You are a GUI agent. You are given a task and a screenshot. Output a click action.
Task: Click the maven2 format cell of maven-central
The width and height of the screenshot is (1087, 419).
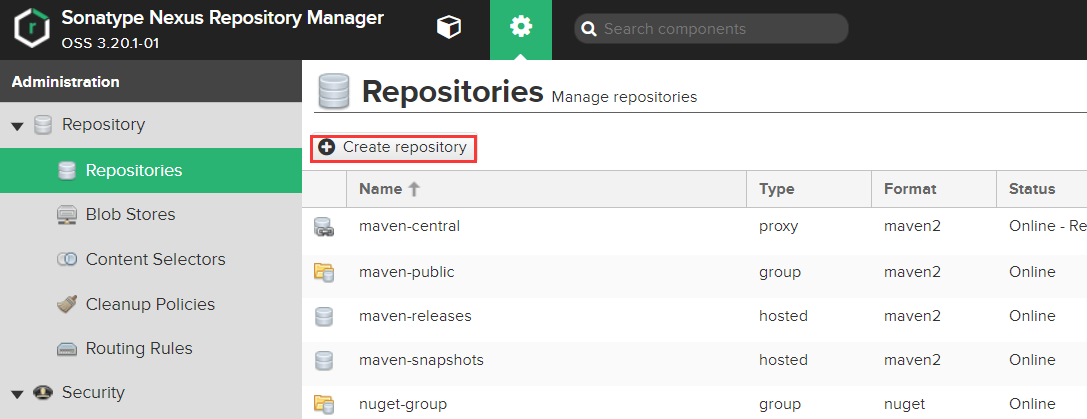[x=912, y=227]
